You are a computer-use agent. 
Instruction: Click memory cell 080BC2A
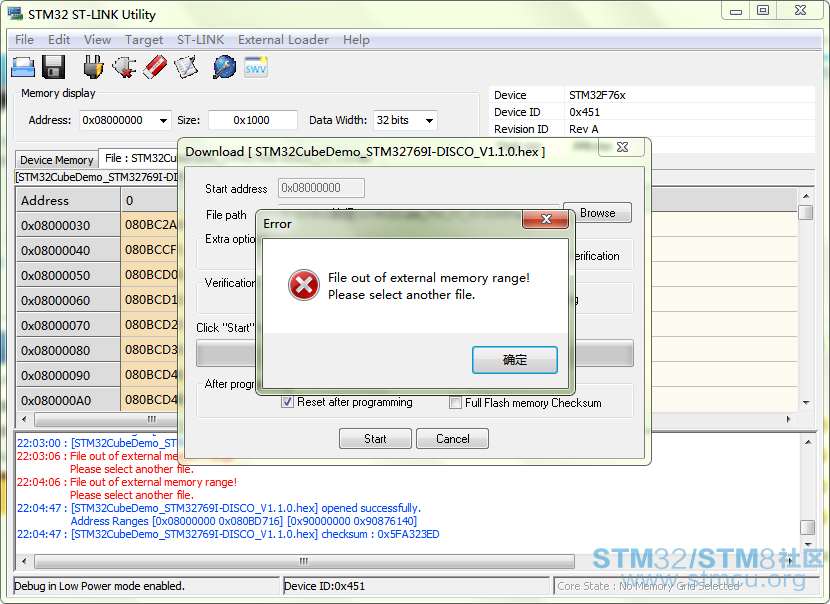point(150,225)
